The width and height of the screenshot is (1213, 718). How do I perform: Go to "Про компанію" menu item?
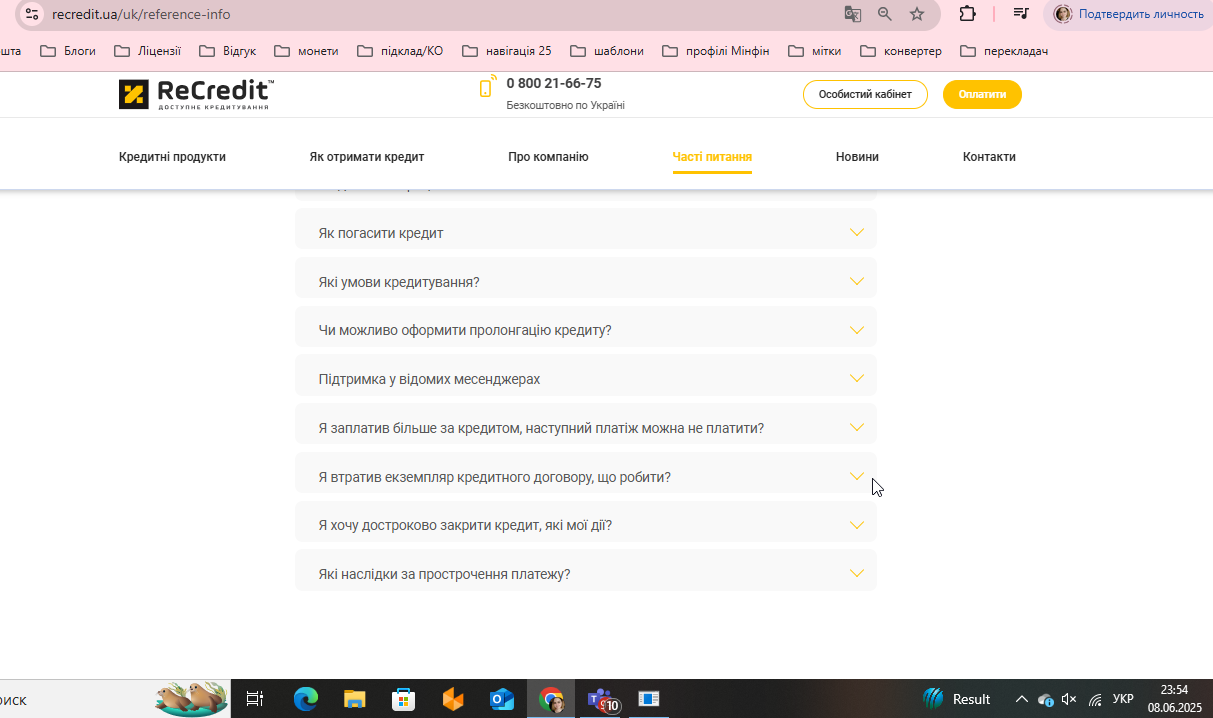pyautogui.click(x=548, y=157)
